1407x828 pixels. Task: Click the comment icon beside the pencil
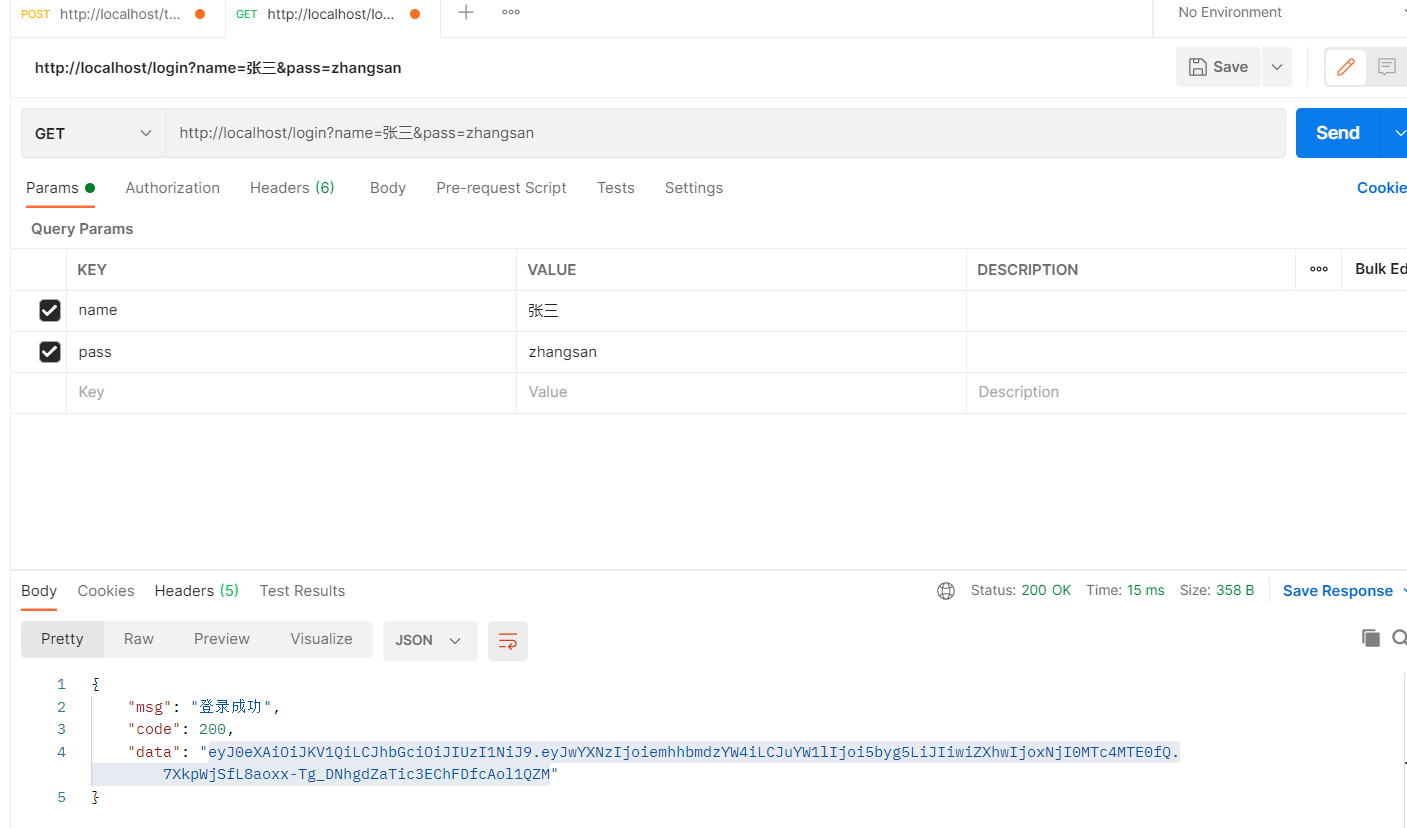(x=1386, y=67)
